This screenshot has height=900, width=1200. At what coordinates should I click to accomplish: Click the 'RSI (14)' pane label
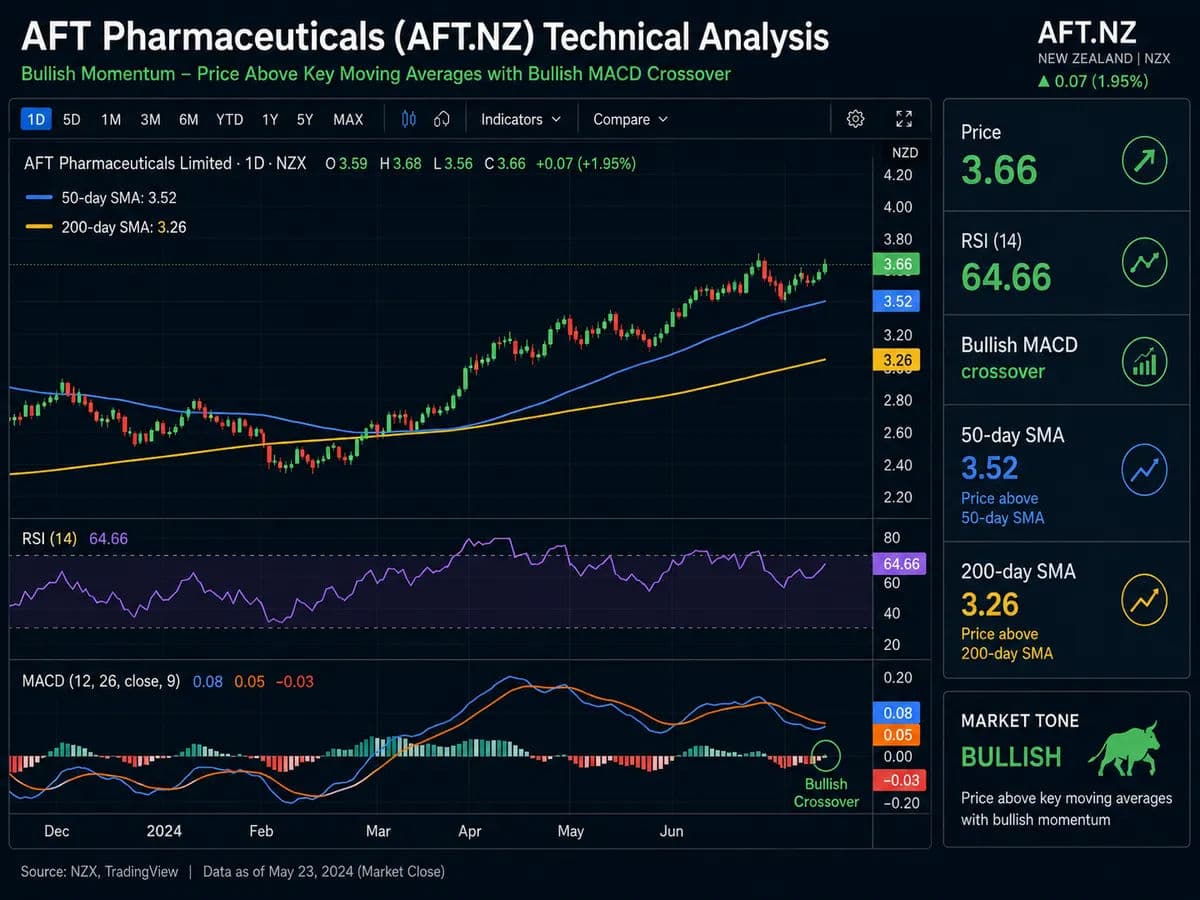pos(50,538)
